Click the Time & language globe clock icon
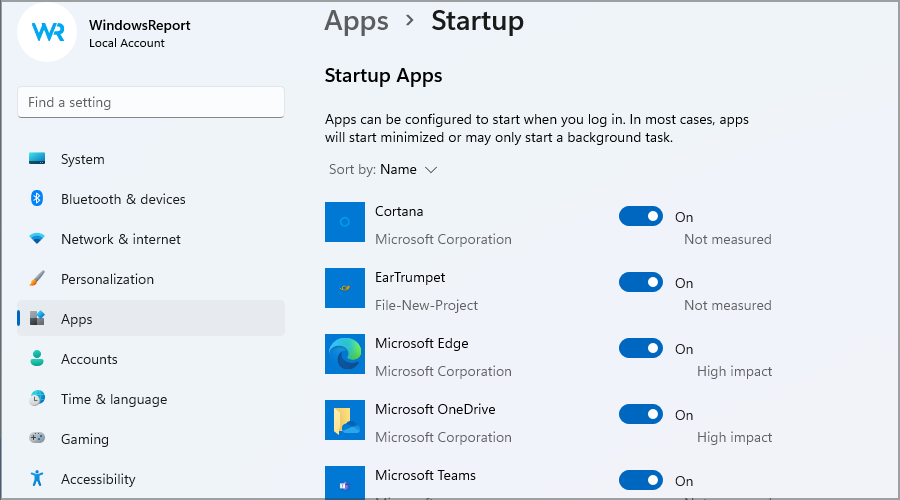Viewport: 900px width, 500px height. tap(37, 398)
